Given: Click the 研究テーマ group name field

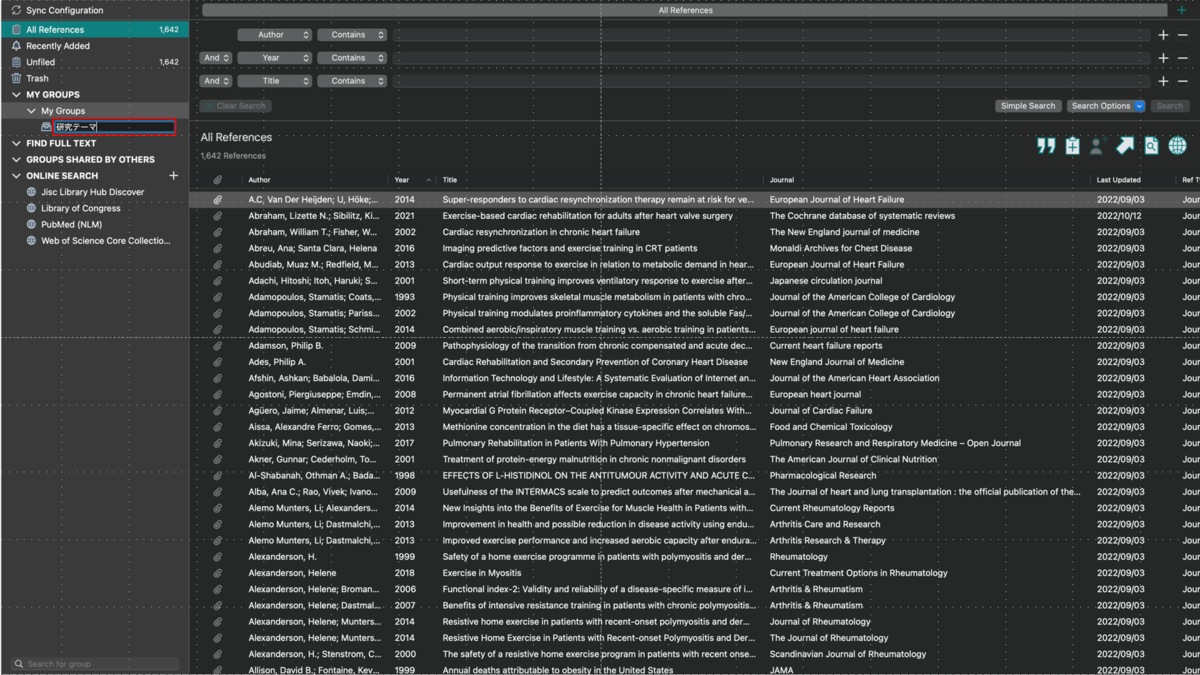Looking at the screenshot, I should pyautogui.click(x=115, y=127).
